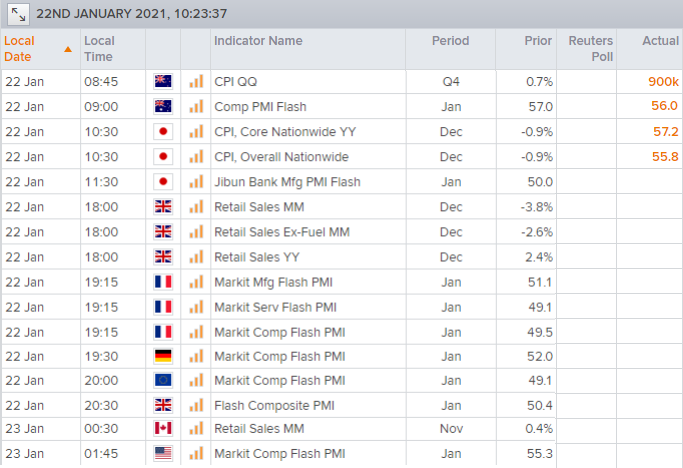Click Canada flag beside Retail Sales MM
This screenshot has height=468, width=683.
coord(163,428)
